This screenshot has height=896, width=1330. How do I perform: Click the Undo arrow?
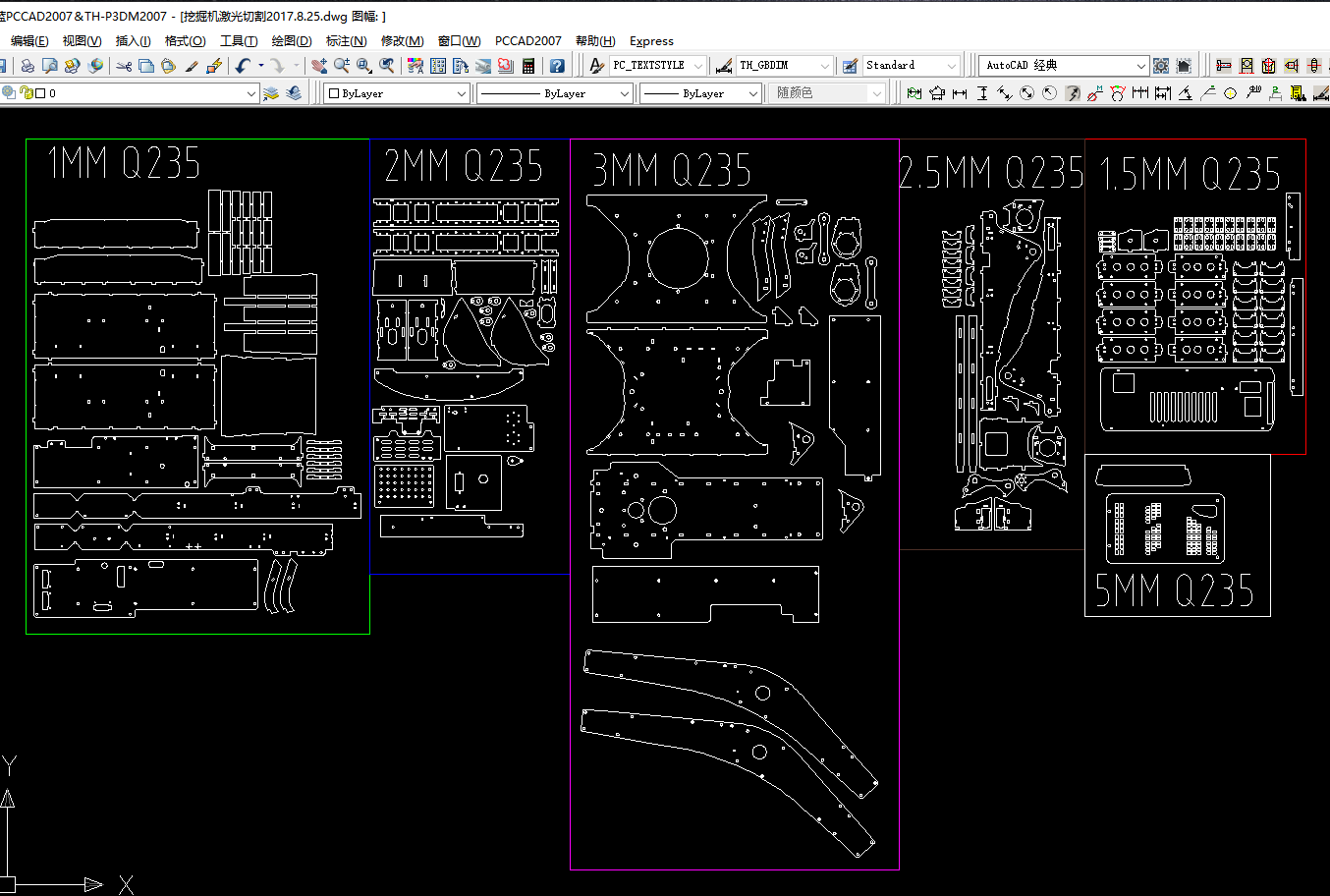point(243,66)
